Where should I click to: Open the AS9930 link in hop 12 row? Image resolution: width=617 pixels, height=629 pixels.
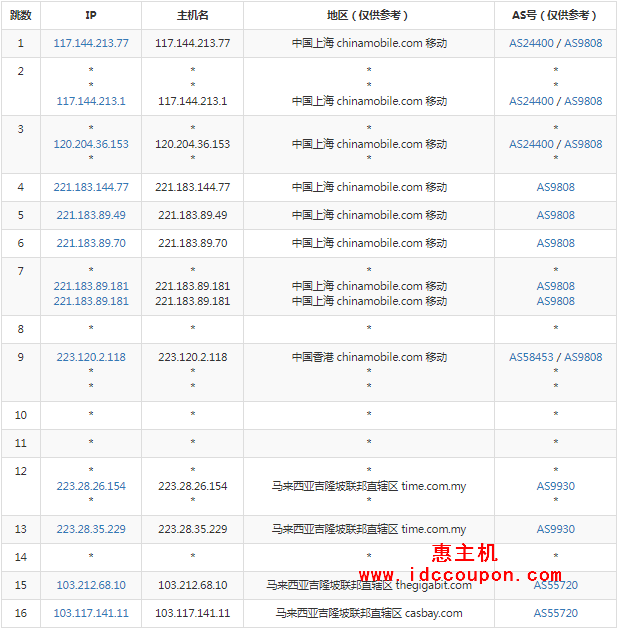tap(556, 486)
